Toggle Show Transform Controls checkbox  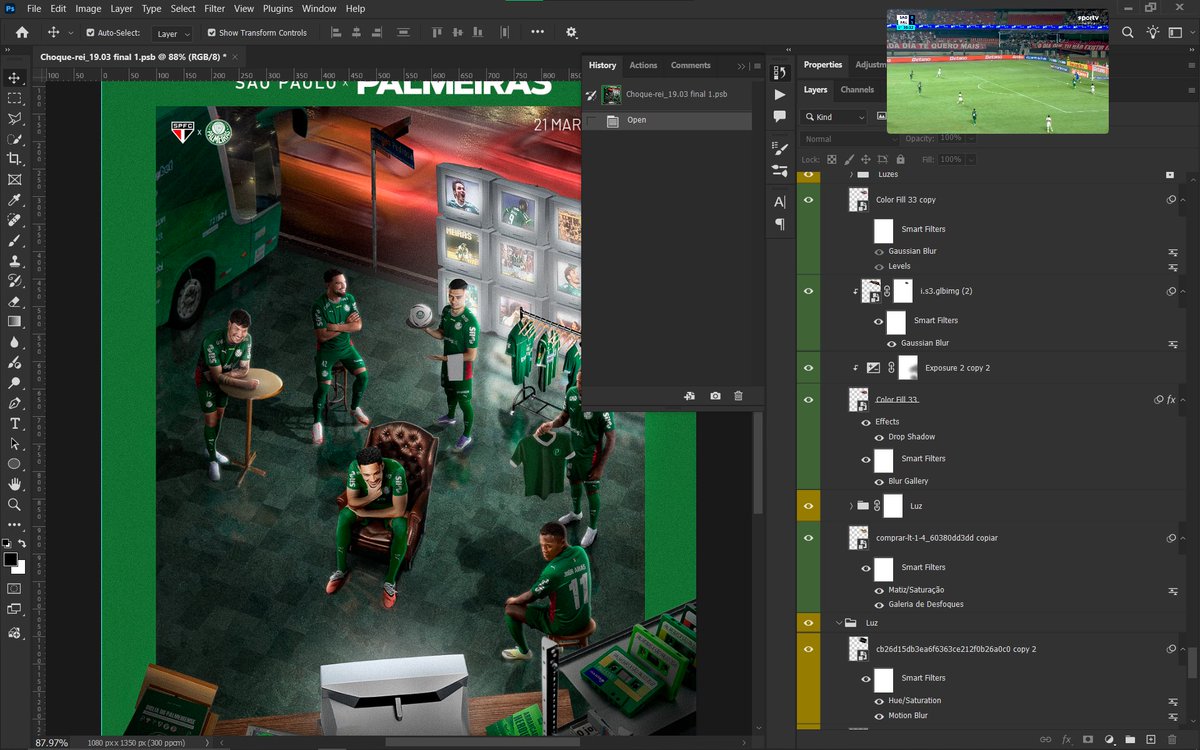212,32
